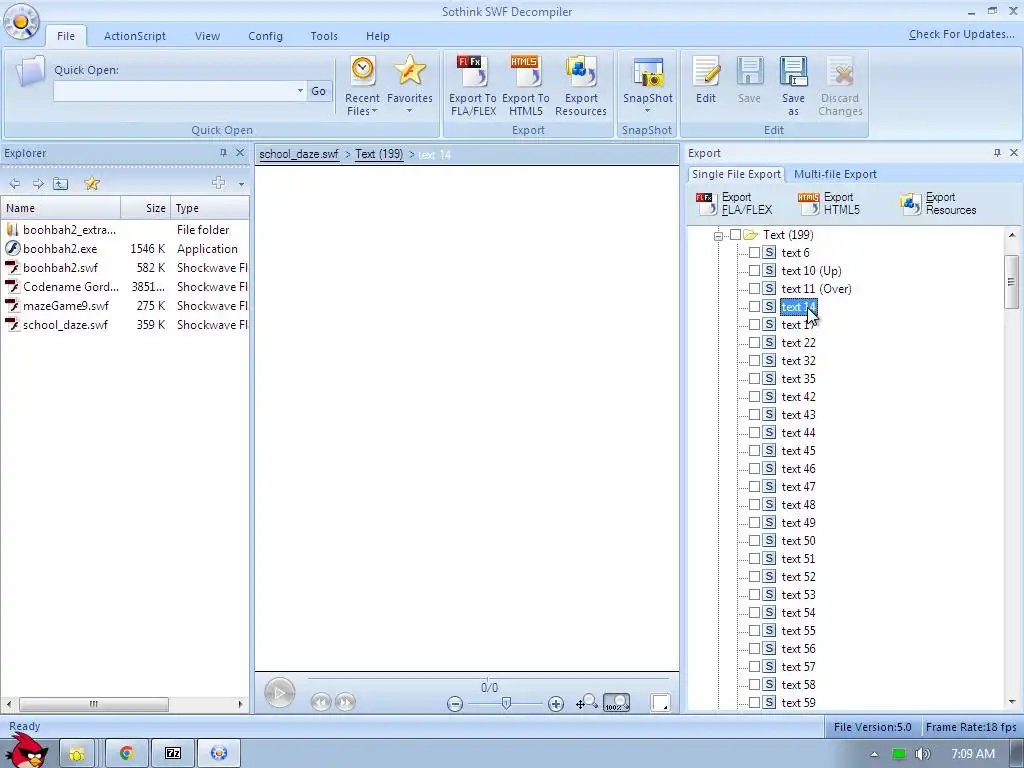The width and height of the screenshot is (1024, 768).
Task: Click the zoom slider handle
Action: click(x=506, y=703)
